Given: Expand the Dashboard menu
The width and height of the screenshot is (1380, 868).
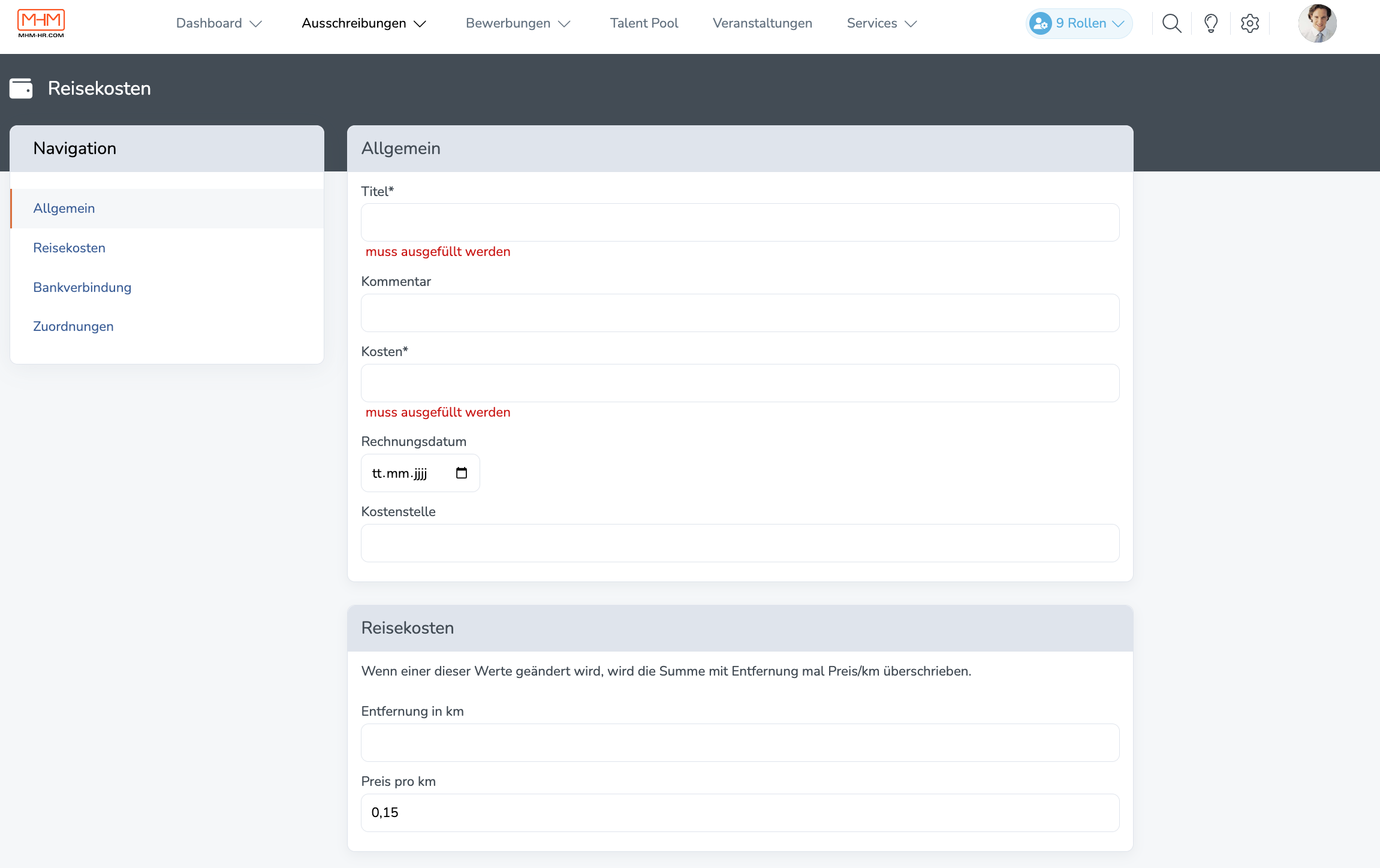Looking at the screenshot, I should coord(219,23).
